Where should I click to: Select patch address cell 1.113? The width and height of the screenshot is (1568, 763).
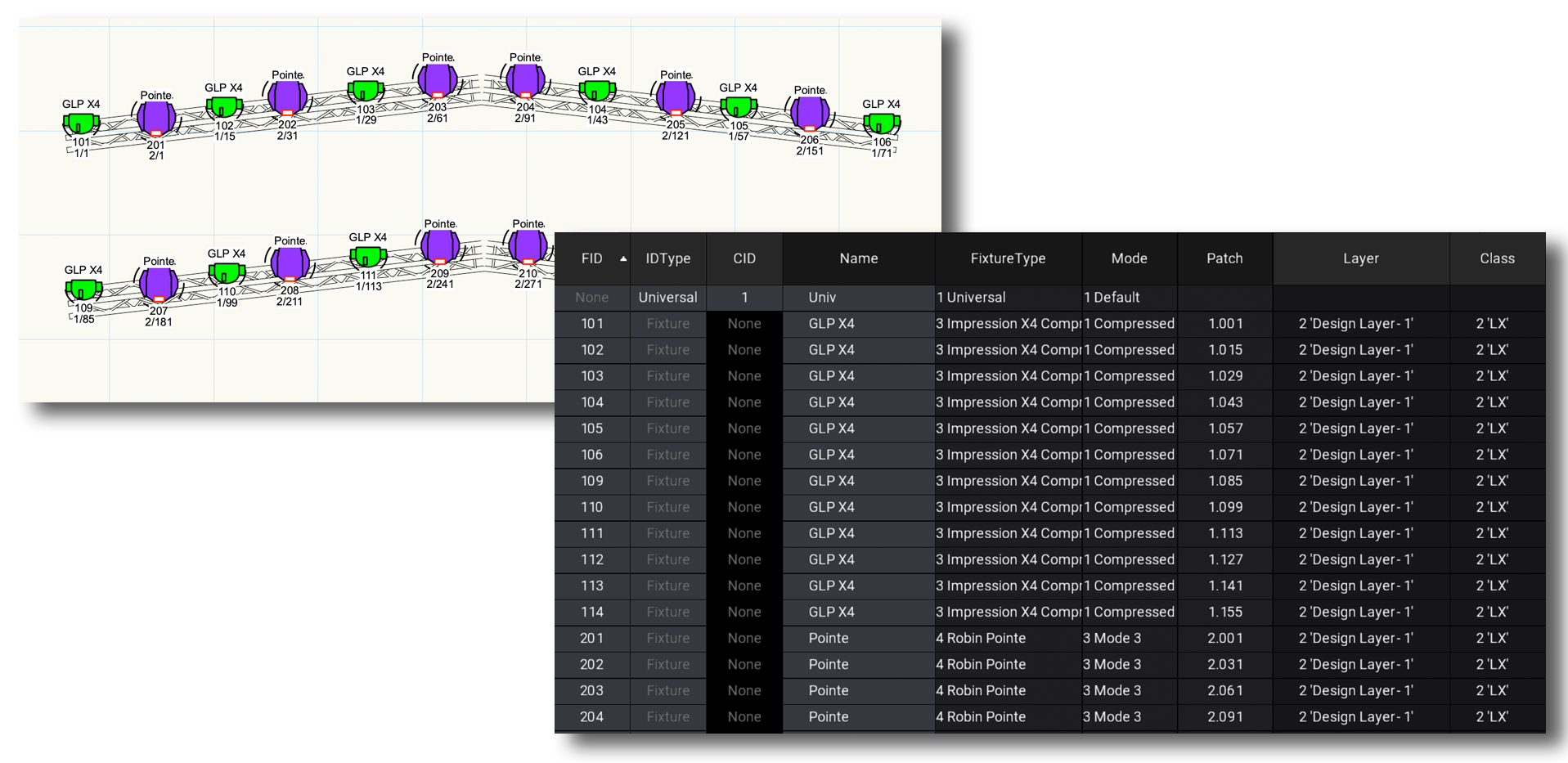[1225, 533]
